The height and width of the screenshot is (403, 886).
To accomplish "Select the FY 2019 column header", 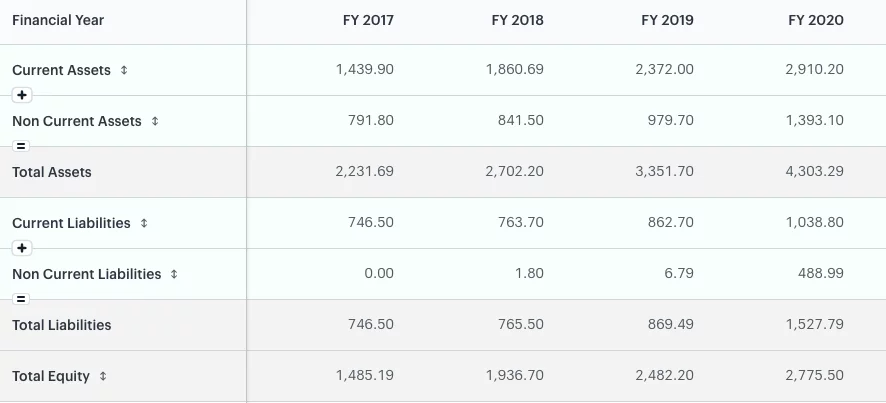I will click(667, 20).
